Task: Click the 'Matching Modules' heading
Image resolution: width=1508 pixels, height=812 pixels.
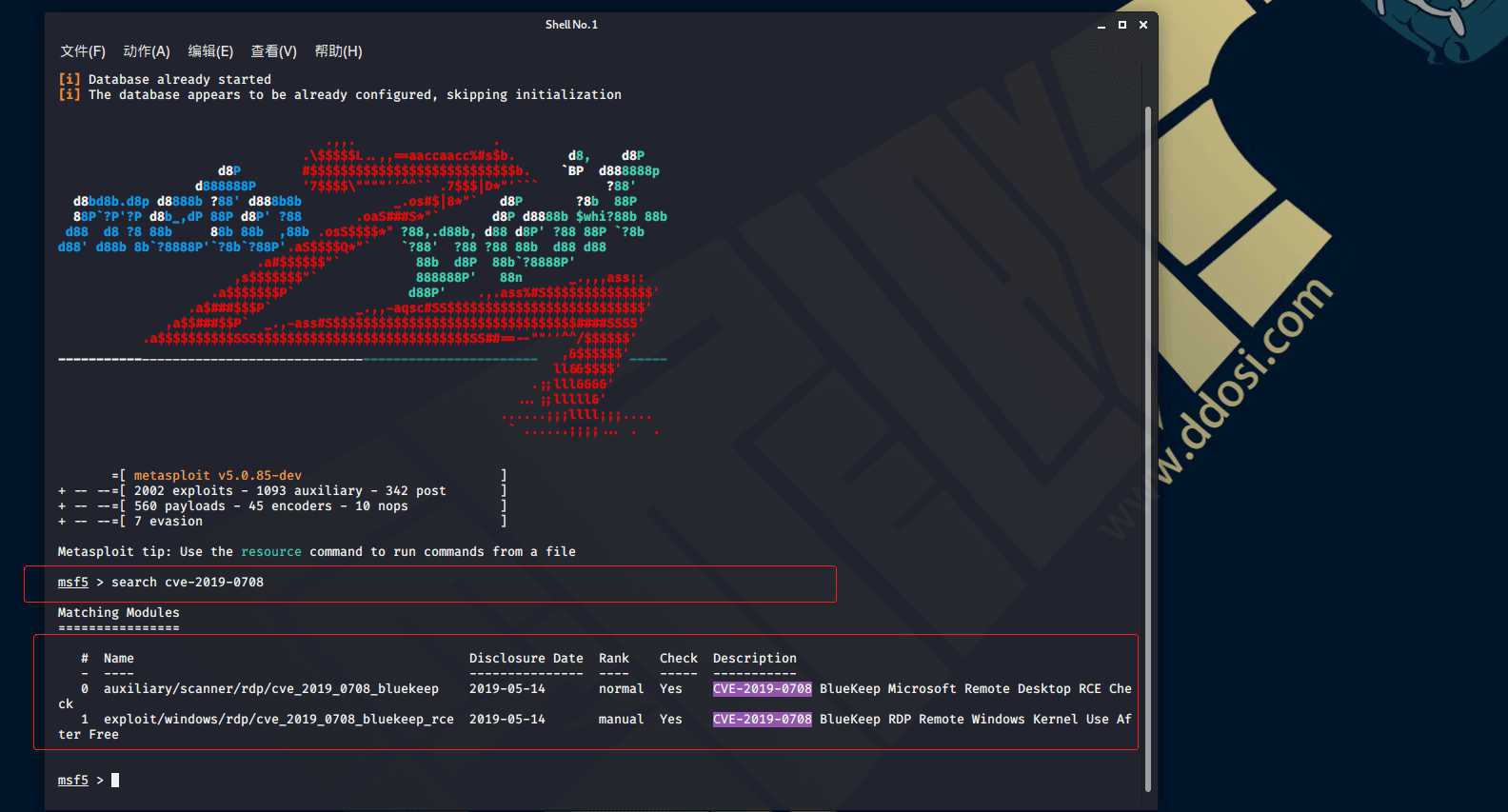Action: click(x=119, y=613)
